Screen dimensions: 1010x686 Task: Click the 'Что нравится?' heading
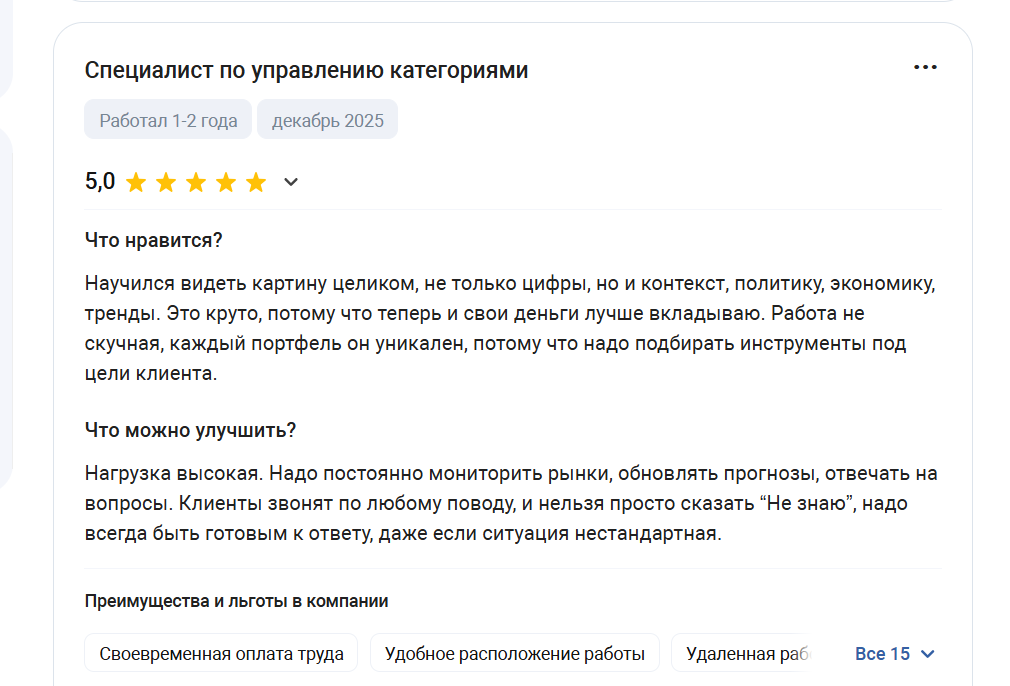[153, 241]
